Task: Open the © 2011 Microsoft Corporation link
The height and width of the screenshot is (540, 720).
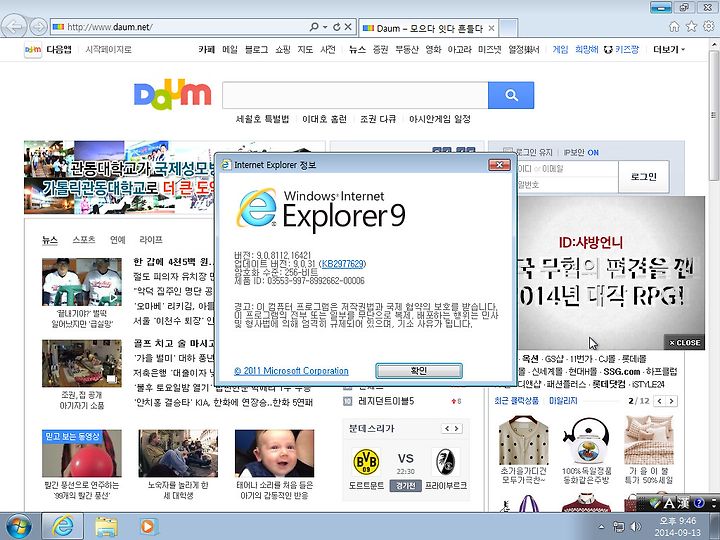Action: [x=291, y=371]
